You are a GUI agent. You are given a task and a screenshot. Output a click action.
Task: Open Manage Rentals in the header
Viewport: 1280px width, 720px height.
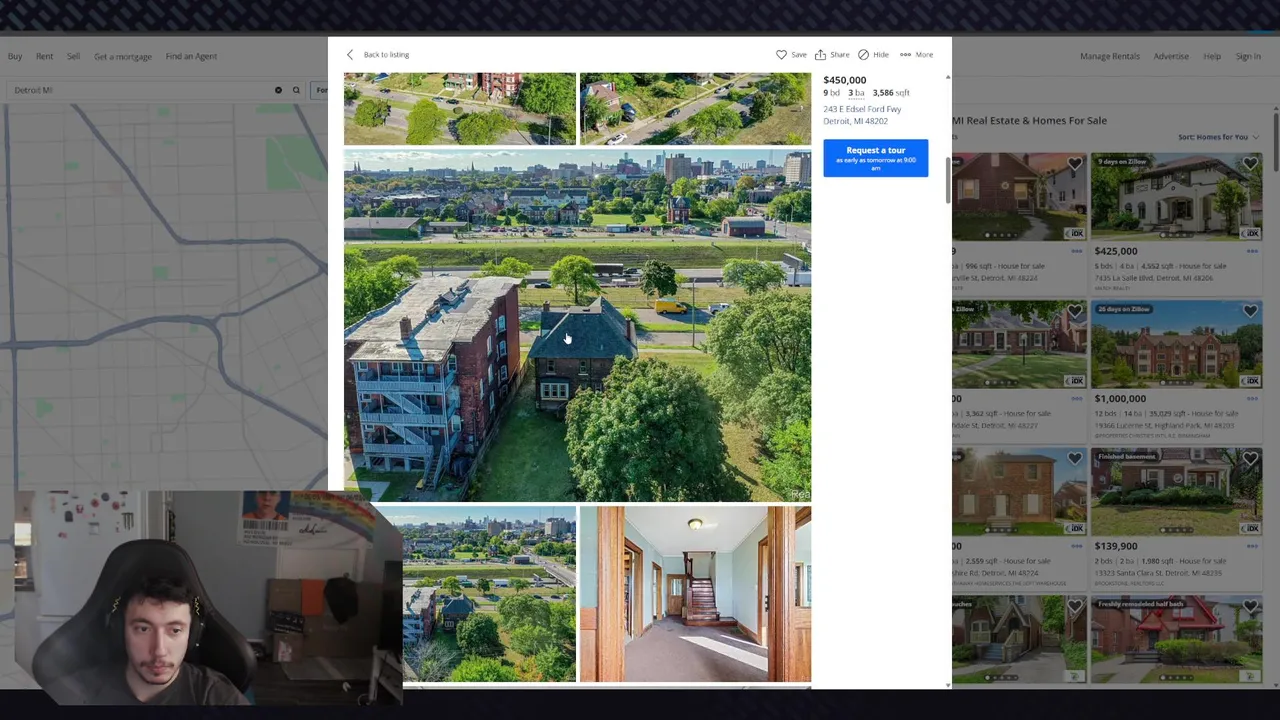point(1109,56)
